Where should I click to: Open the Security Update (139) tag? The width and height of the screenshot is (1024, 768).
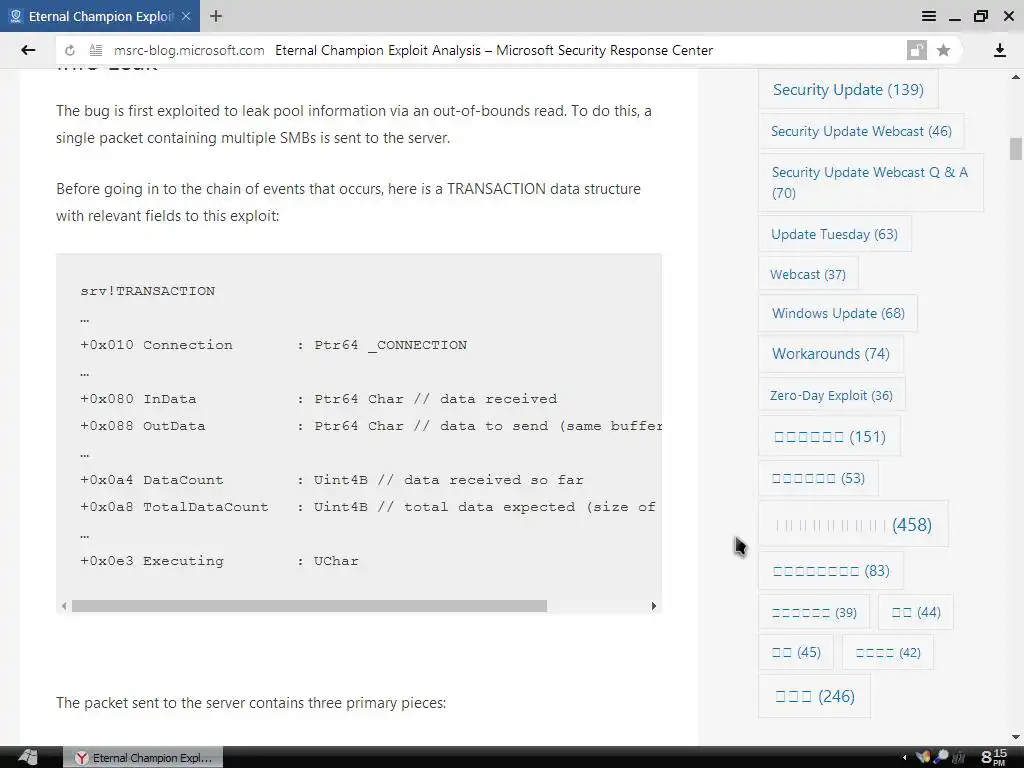pyautogui.click(x=848, y=89)
